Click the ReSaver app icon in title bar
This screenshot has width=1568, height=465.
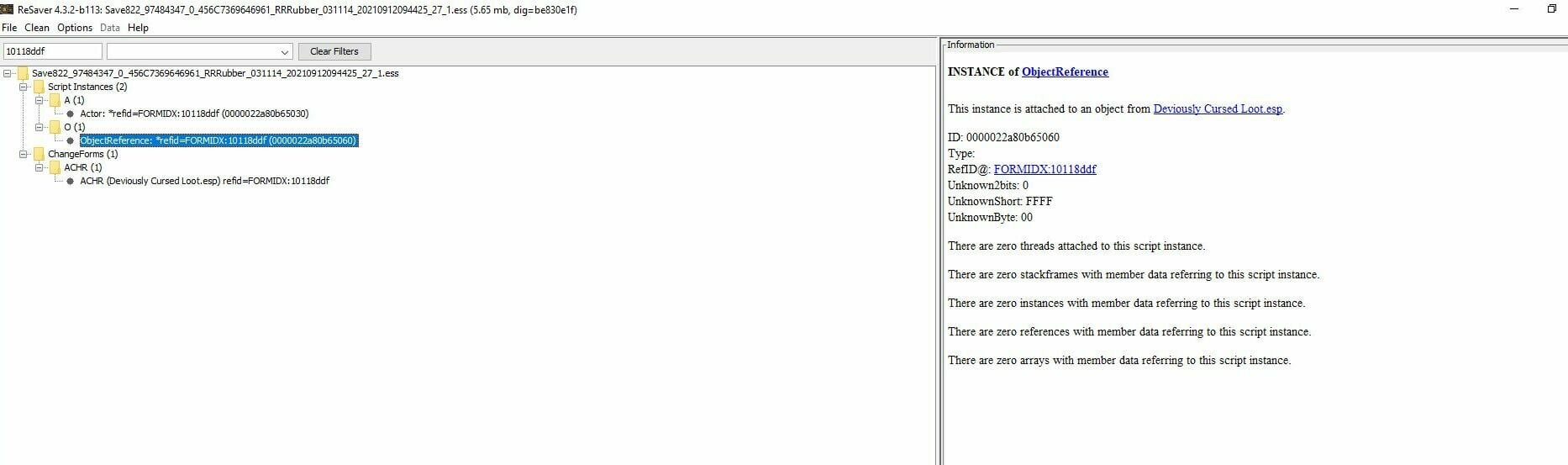(8, 9)
